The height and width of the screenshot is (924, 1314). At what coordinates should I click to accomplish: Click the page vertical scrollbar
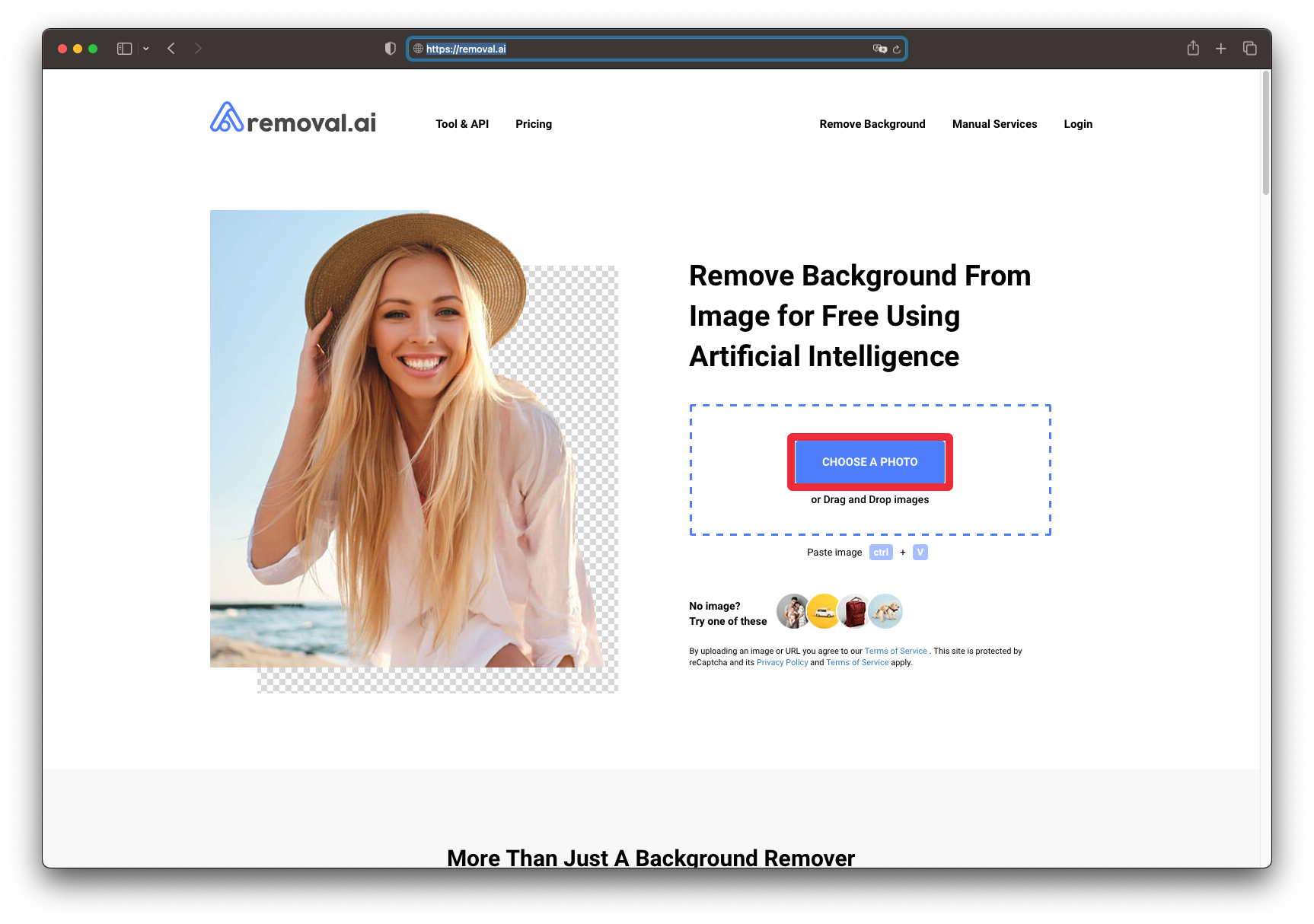click(1266, 132)
